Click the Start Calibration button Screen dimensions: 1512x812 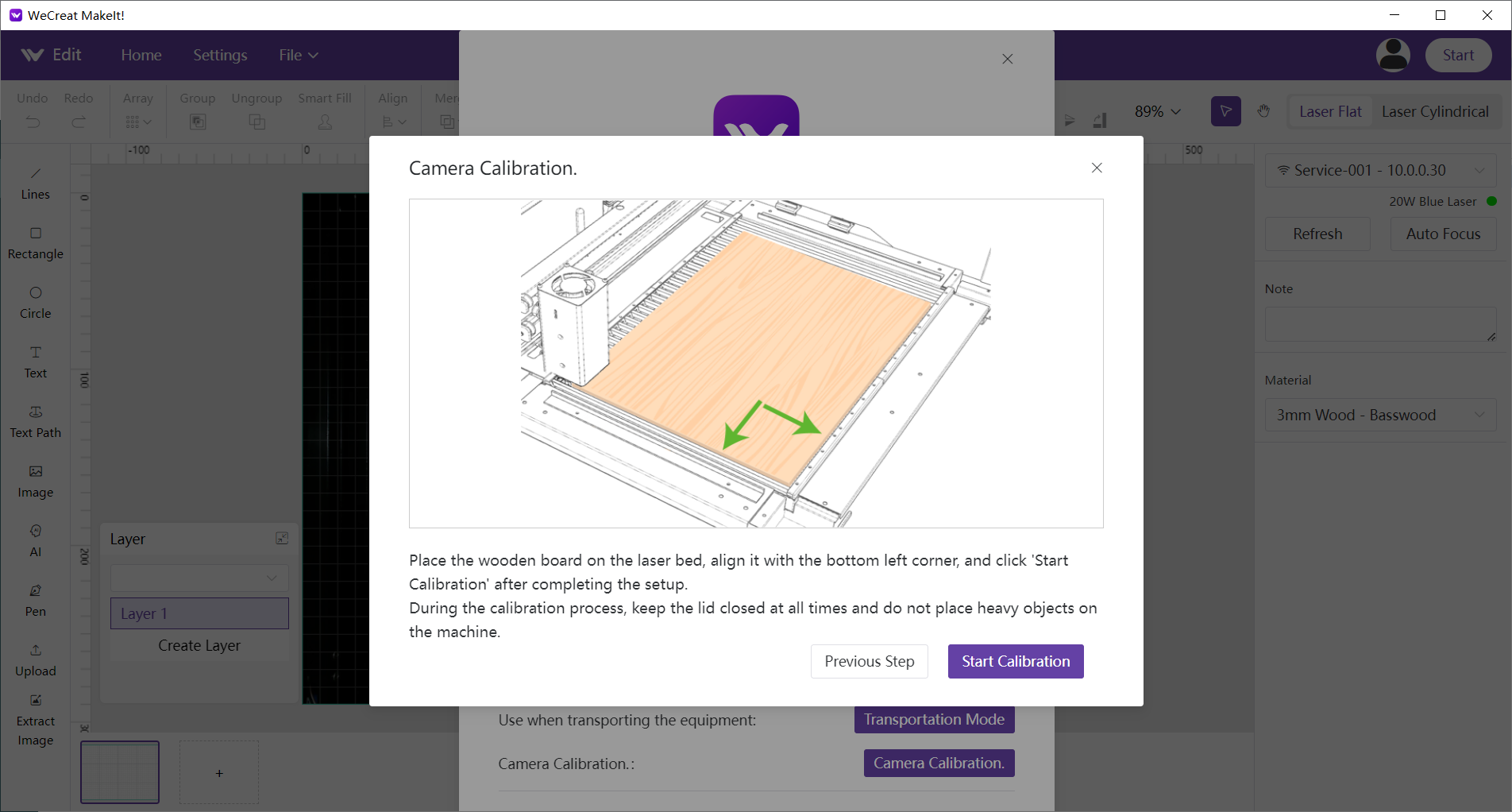[1016, 661]
